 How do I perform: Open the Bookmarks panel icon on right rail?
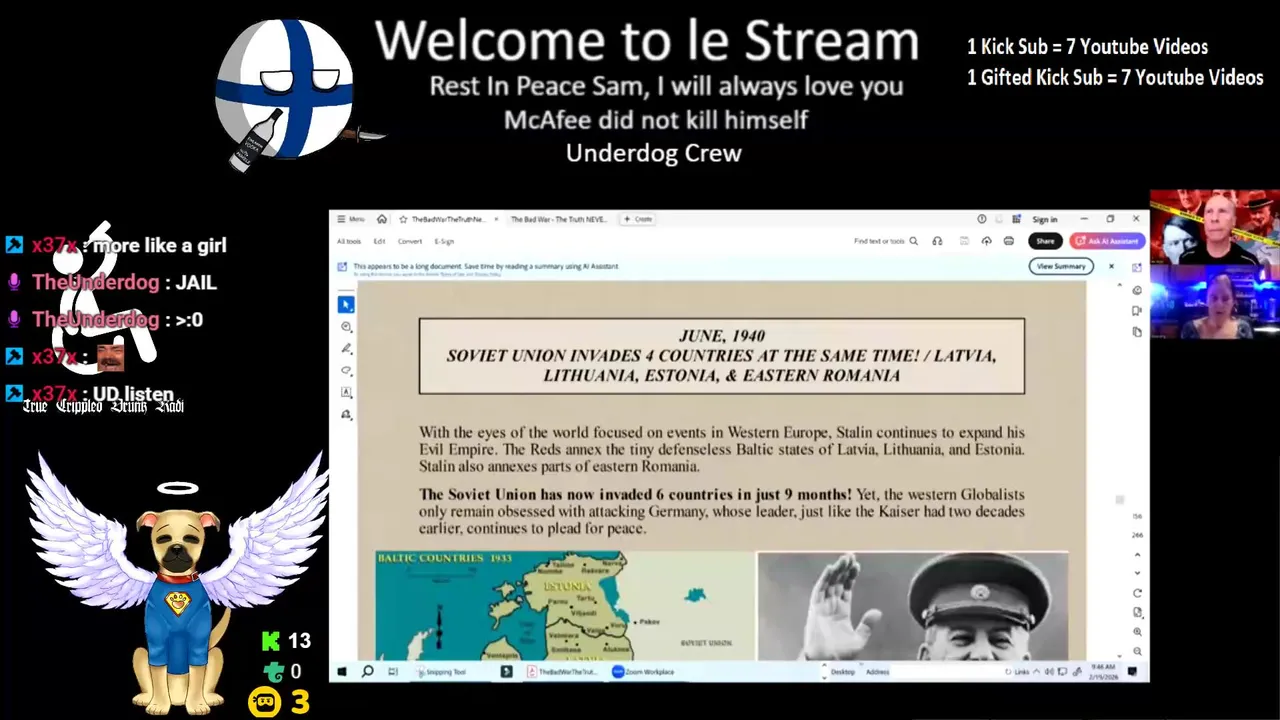pyautogui.click(x=1137, y=311)
